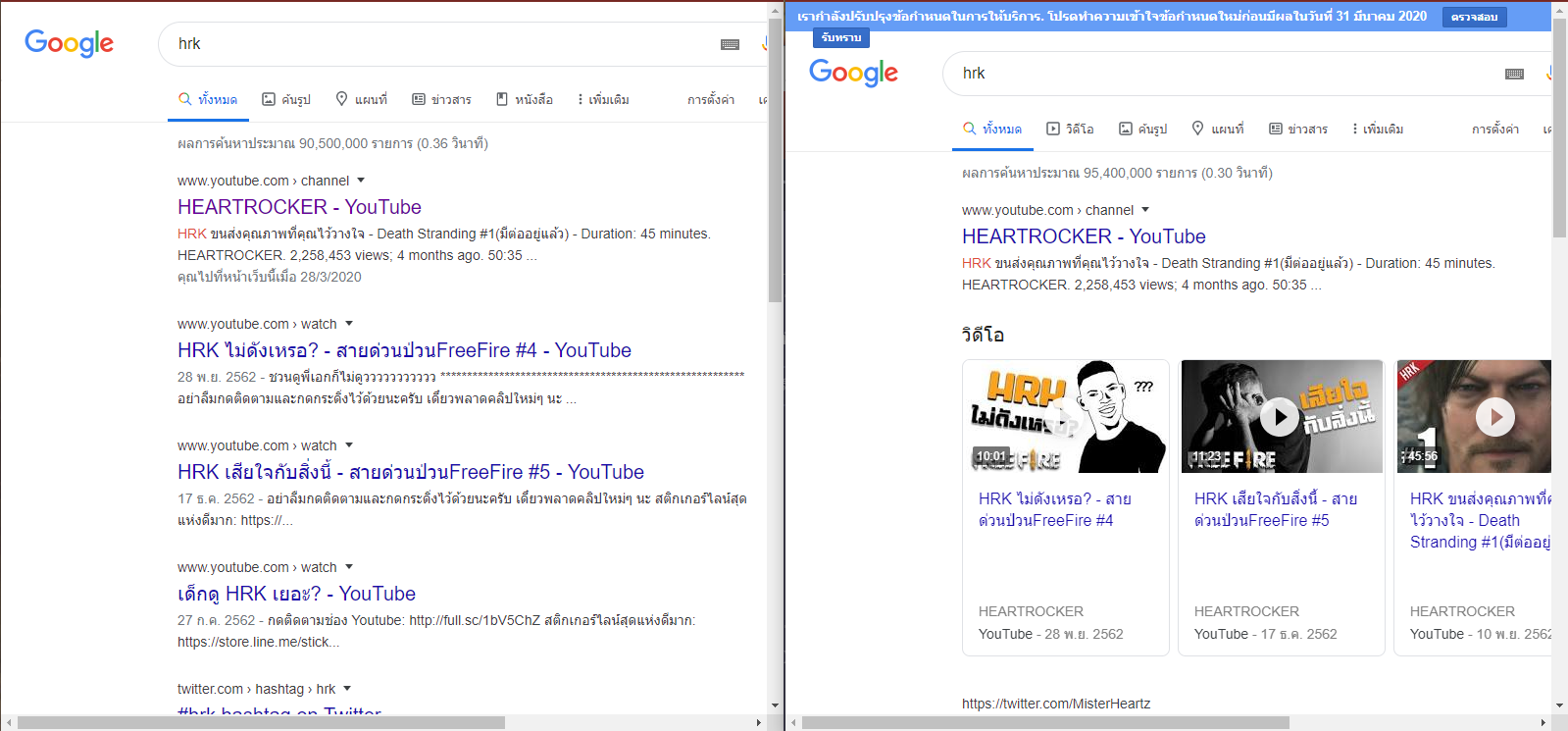
Task: Click left window vertical scrollbar thumb
Action: click(775, 159)
